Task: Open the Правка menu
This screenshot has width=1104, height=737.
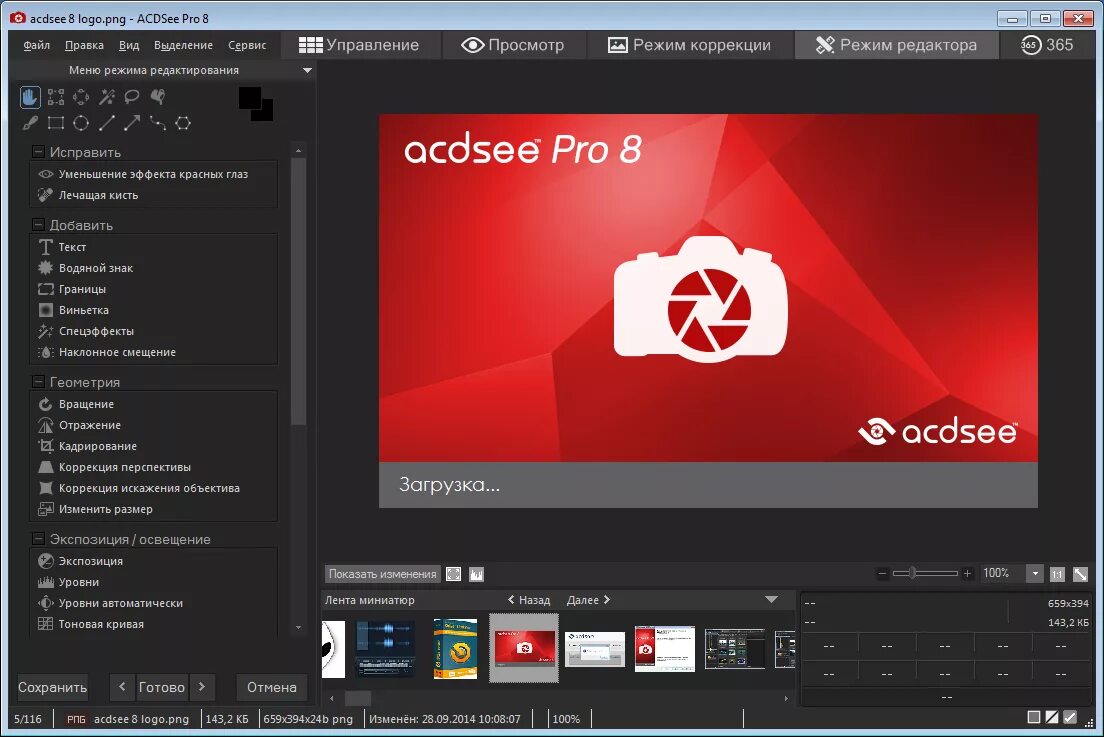Action: (x=84, y=45)
